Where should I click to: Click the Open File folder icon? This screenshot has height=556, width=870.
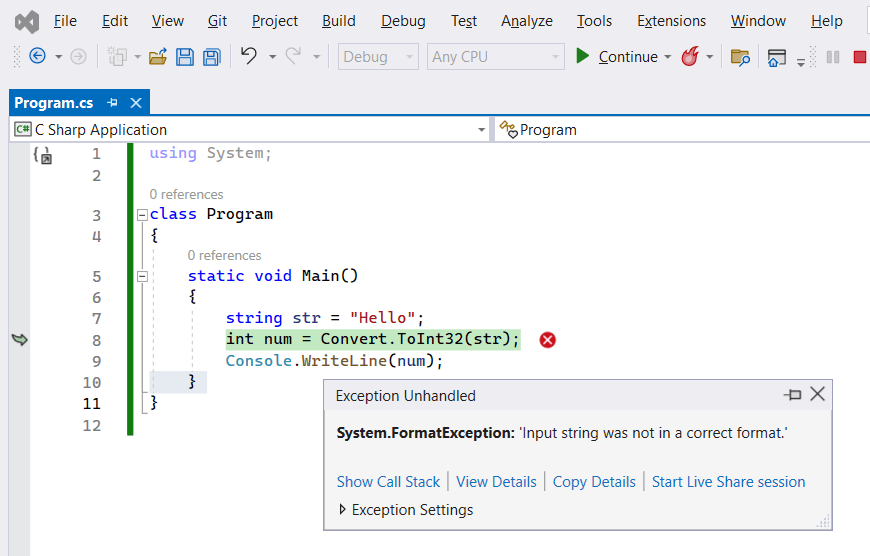coord(158,57)
